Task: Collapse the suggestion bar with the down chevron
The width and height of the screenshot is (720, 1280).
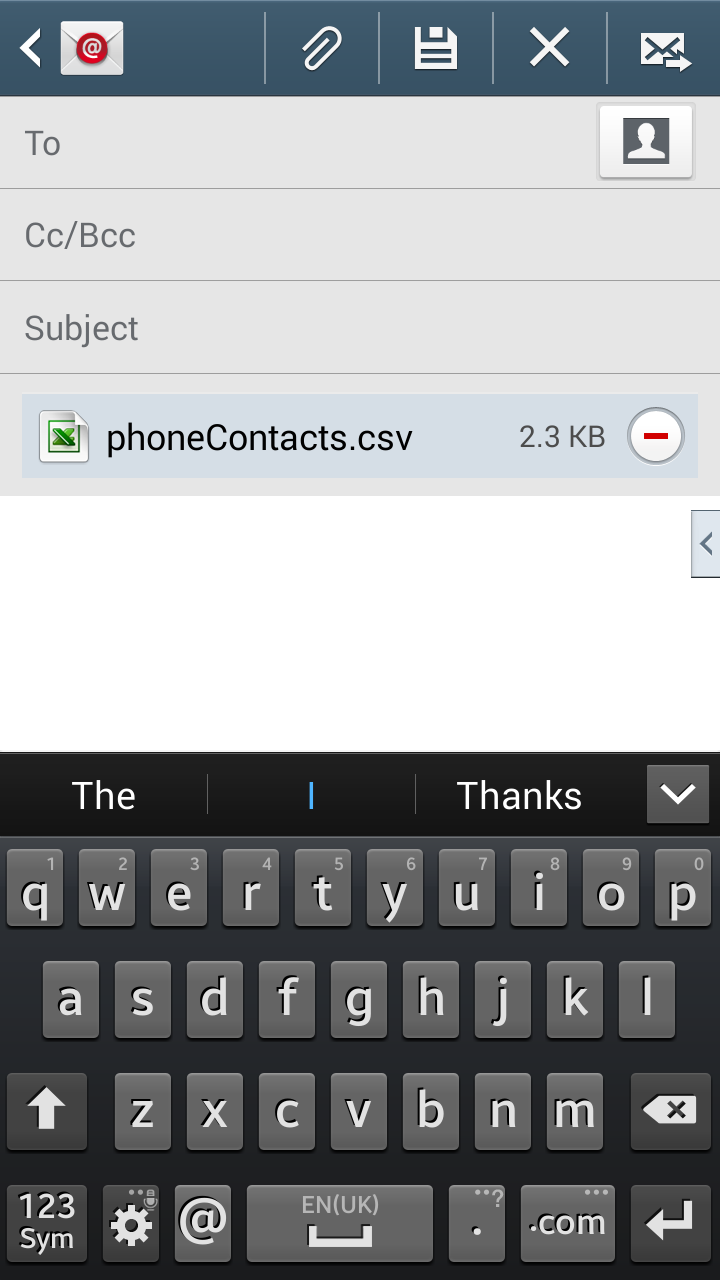Action: 678,794
